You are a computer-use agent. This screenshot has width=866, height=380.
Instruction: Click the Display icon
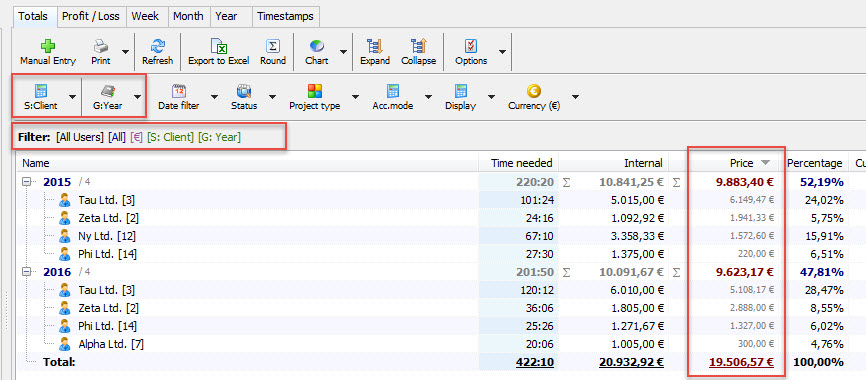click(461, 91)
